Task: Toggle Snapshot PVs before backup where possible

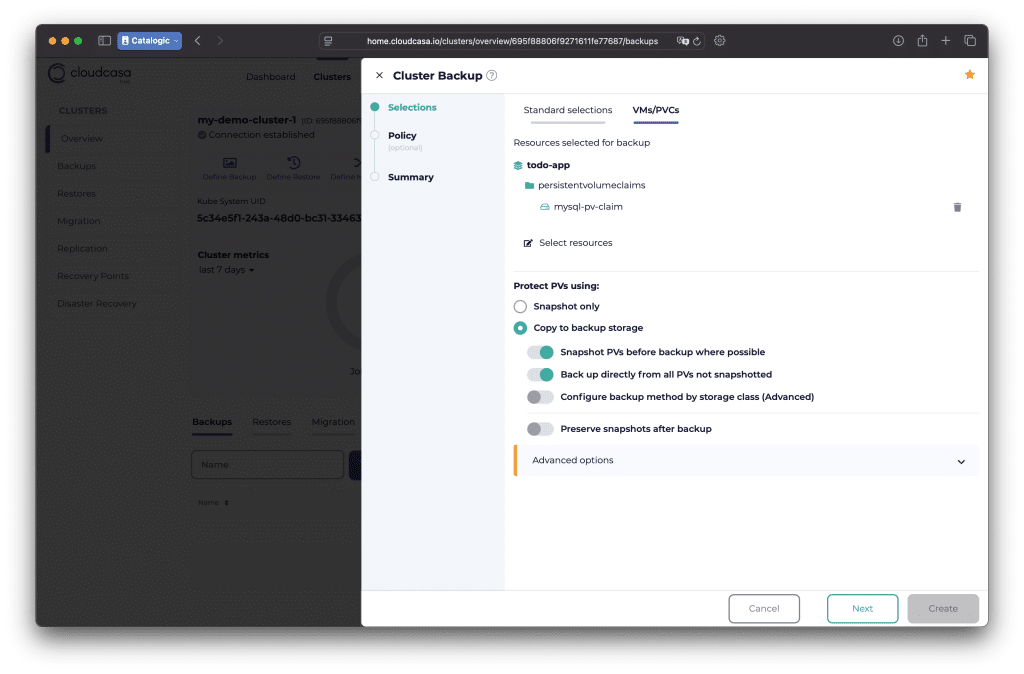Action: point(540,352)
